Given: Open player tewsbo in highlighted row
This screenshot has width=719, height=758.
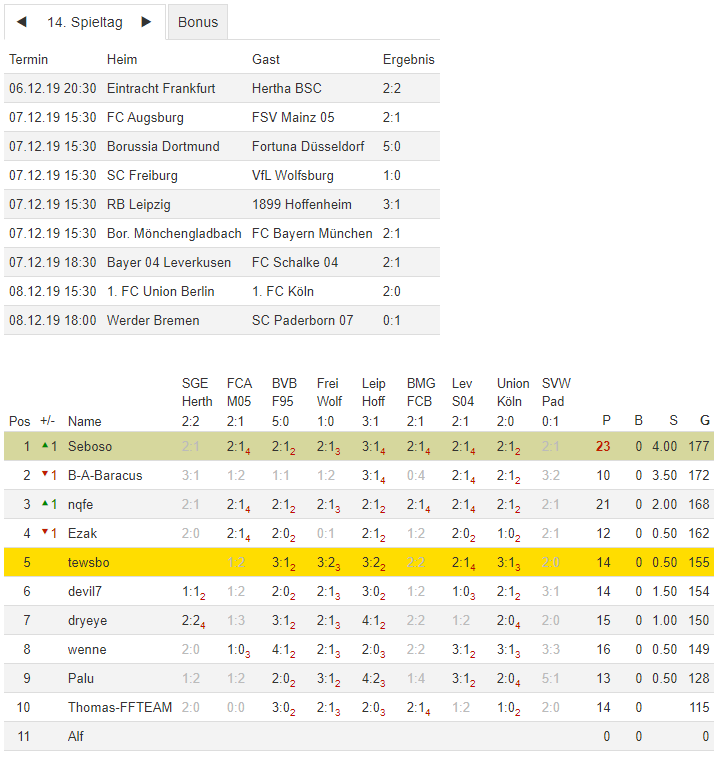Looking at the screenshot, I should click(89, 562).
